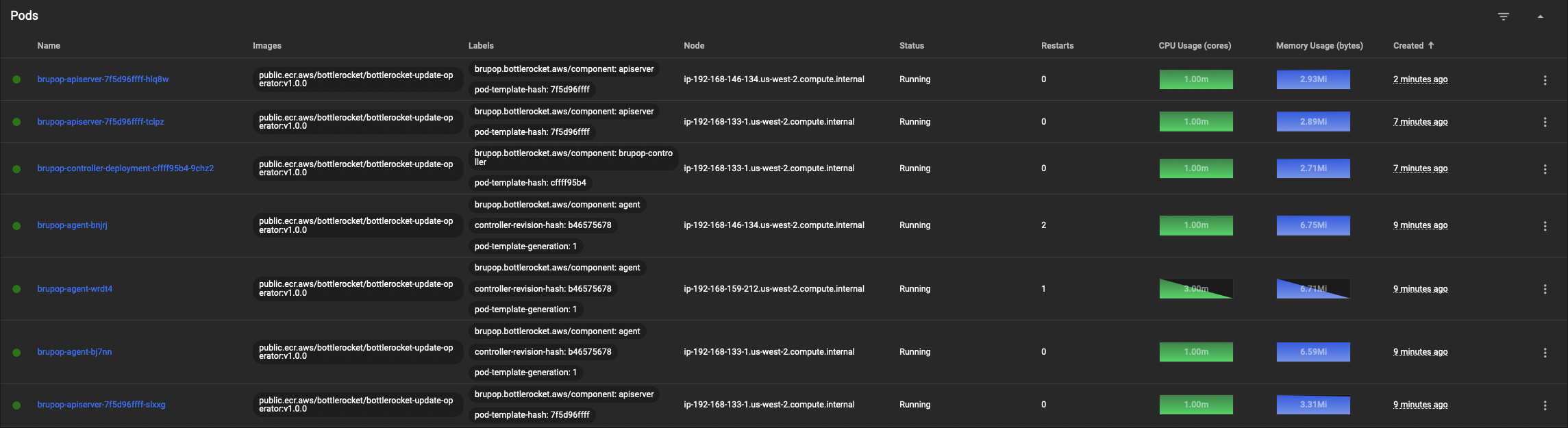Open the kebab menu for brupop-agent-bj7nn
This screenshot has height=428, width=1568.
[x=1545, y=352]
